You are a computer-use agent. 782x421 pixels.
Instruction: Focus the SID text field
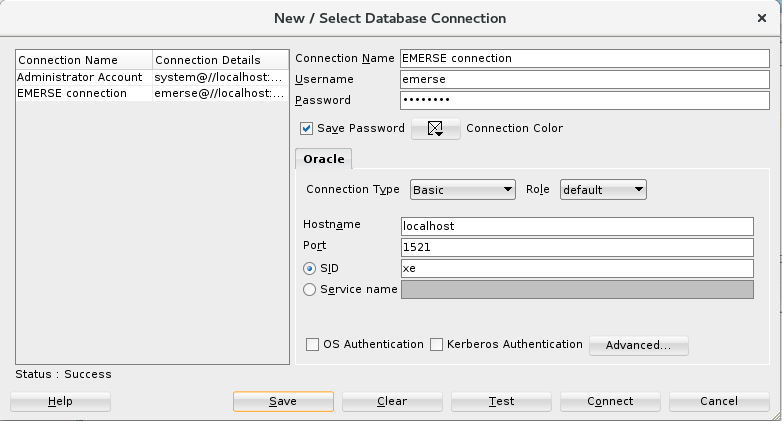click(x=577, y=268)
